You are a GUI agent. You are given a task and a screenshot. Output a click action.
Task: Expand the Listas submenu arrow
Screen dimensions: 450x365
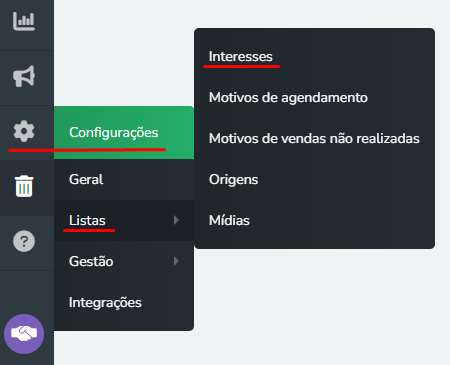pos(176,220)
